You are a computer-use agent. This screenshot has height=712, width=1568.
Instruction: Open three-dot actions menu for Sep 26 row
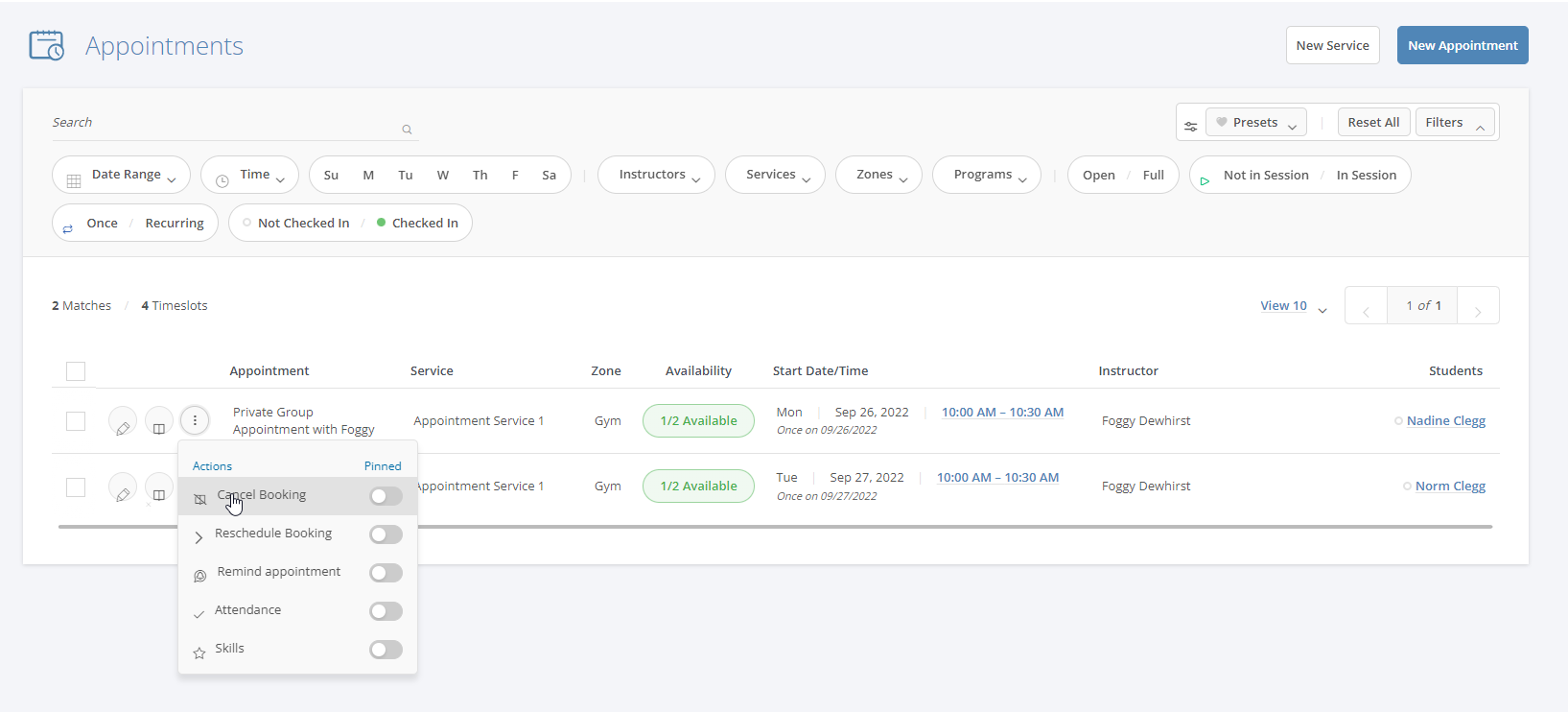tap(195, 420)
